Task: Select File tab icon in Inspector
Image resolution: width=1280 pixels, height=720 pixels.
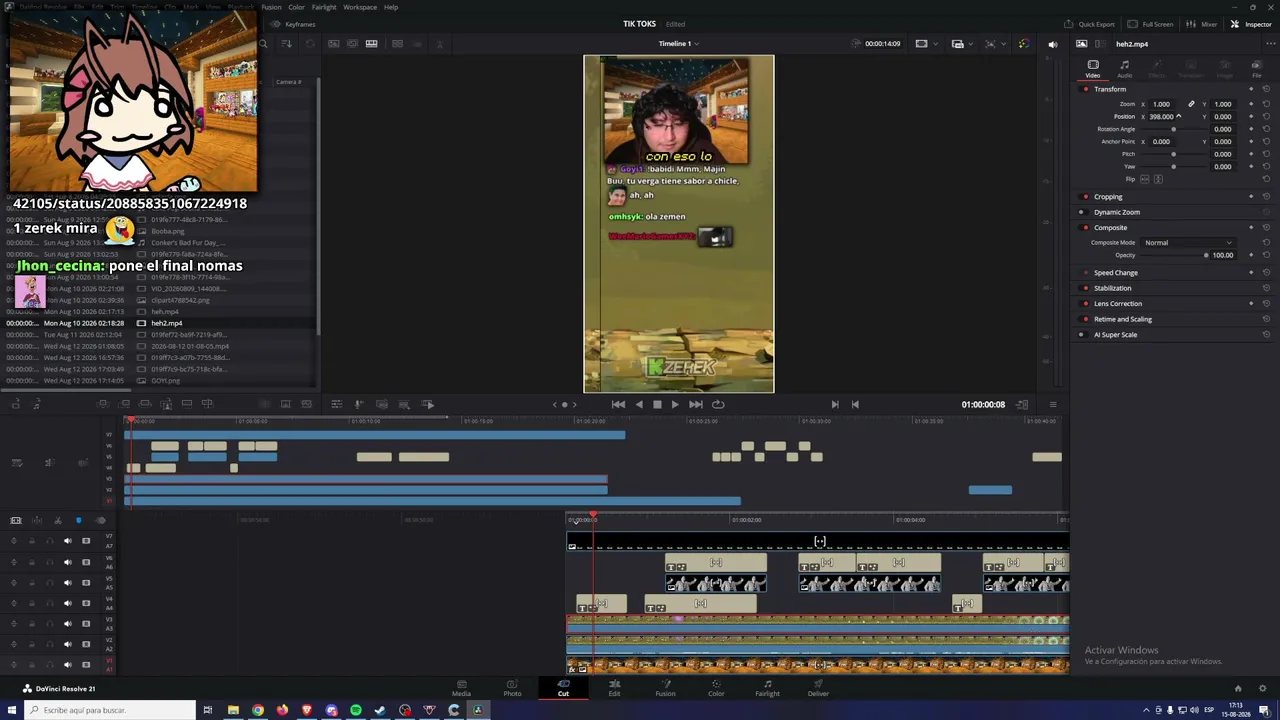Action: [1257, 65]
